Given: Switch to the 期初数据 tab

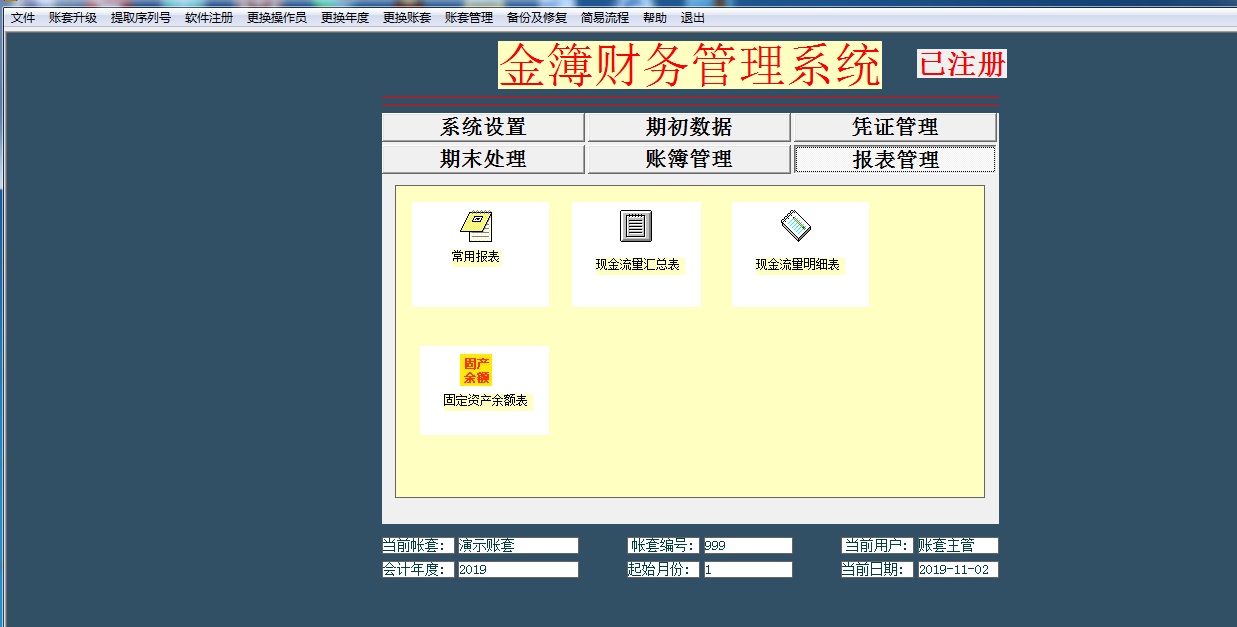Looking at the screenshot, I should click(x=689, y=128).
